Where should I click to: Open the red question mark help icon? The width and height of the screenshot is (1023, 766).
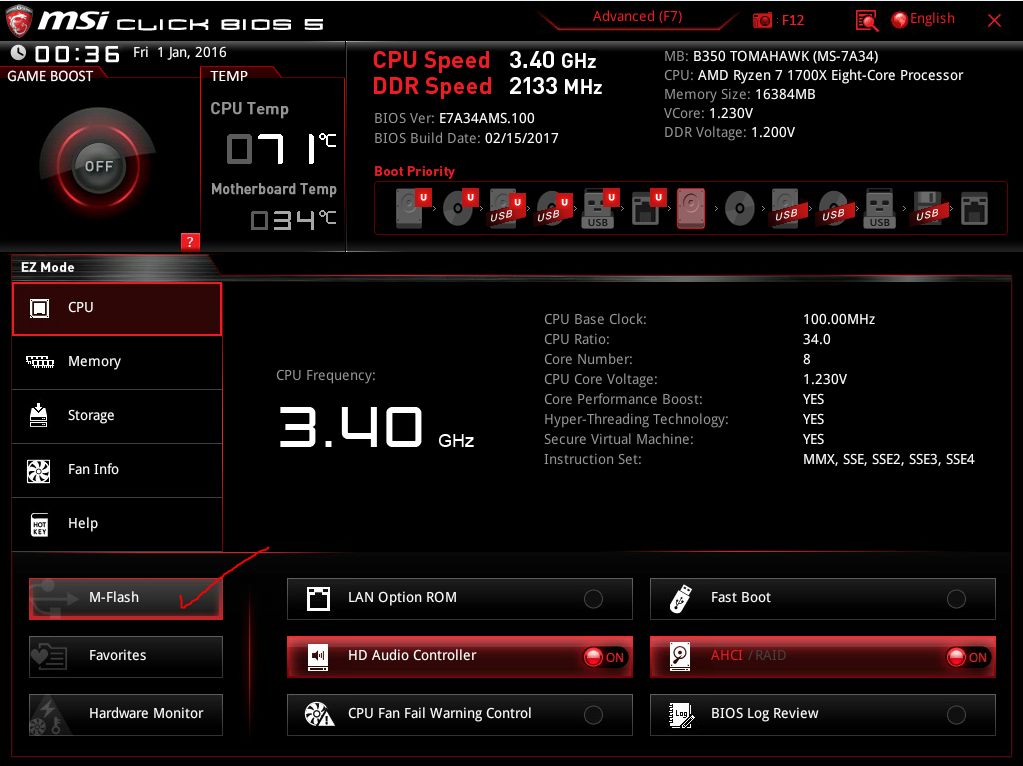point(190,242)
